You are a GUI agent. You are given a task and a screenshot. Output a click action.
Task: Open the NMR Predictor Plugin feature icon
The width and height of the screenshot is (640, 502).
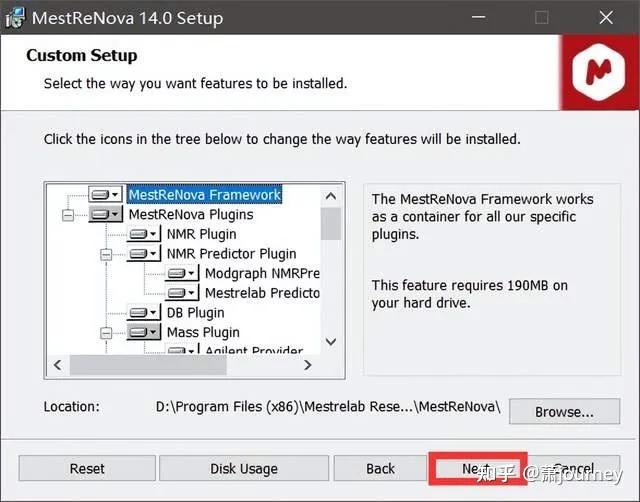[x=143, y=254]
